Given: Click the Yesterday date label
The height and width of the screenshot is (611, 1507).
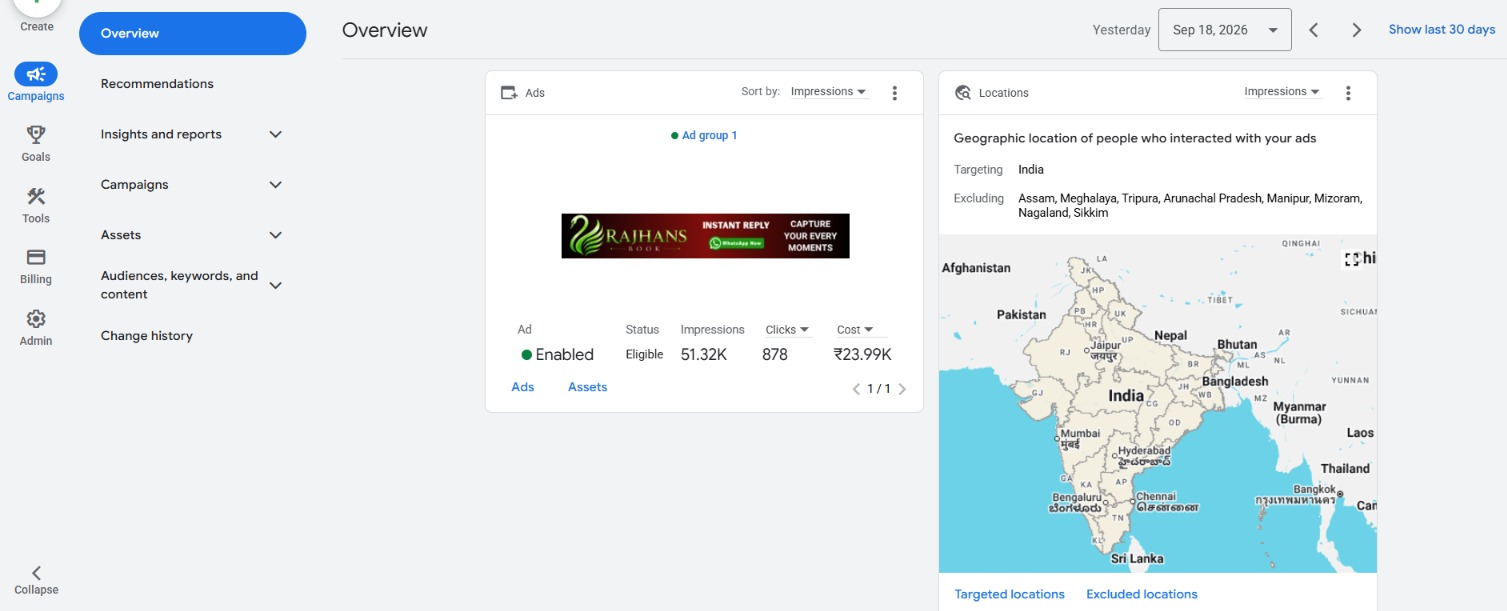Looking at the screenshot, I should (x=1122, y=30).
